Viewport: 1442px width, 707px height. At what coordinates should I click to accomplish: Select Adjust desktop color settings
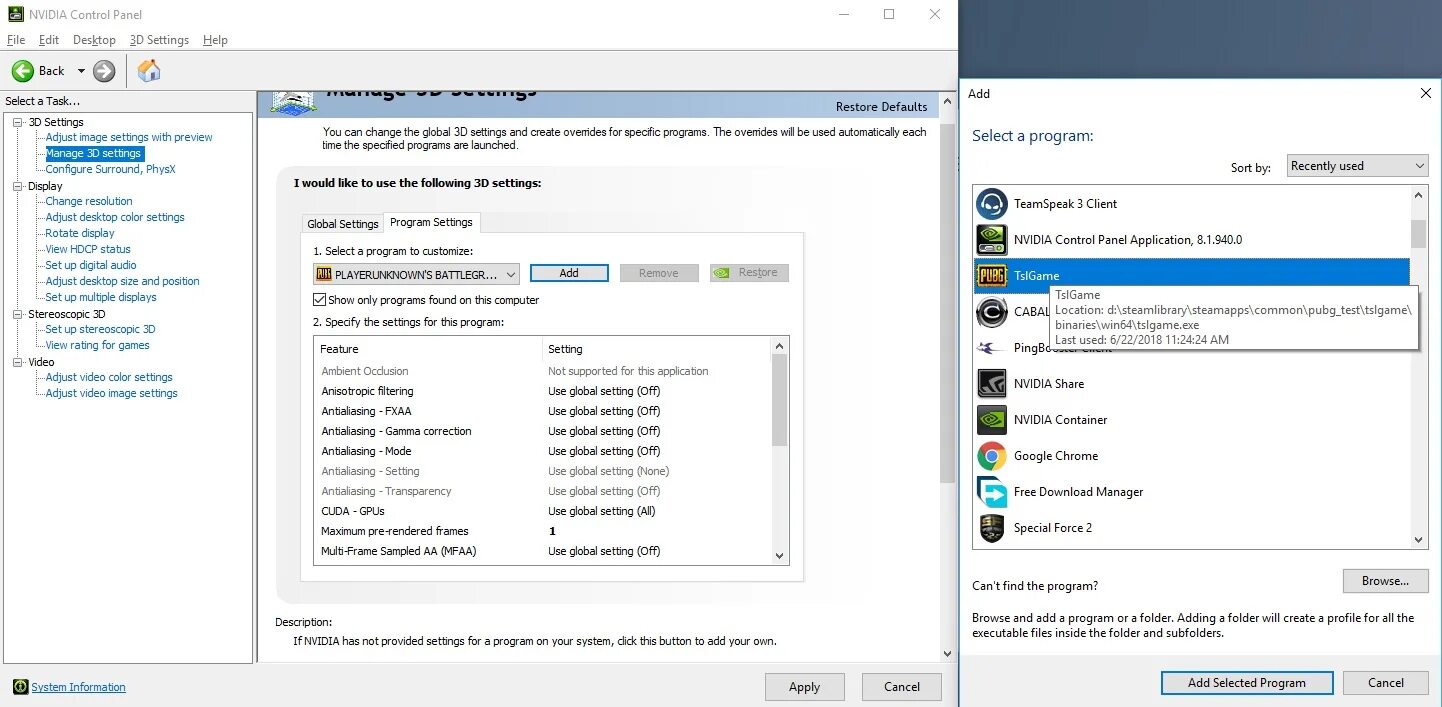pos(115,218)
